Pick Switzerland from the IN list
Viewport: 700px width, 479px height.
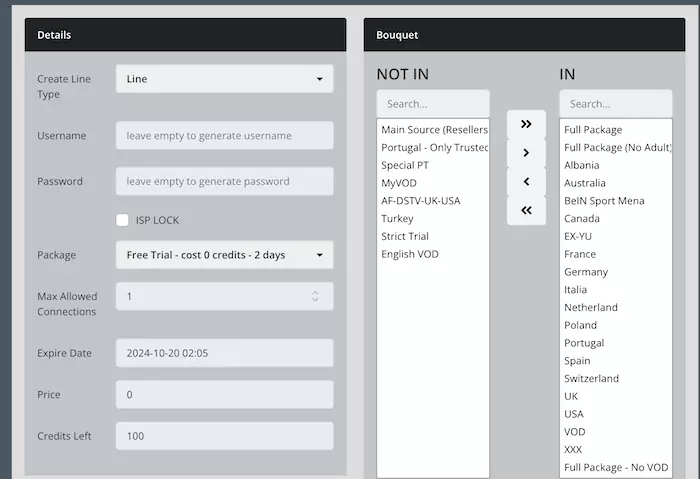pyautogui.click(x=591, y=379)
